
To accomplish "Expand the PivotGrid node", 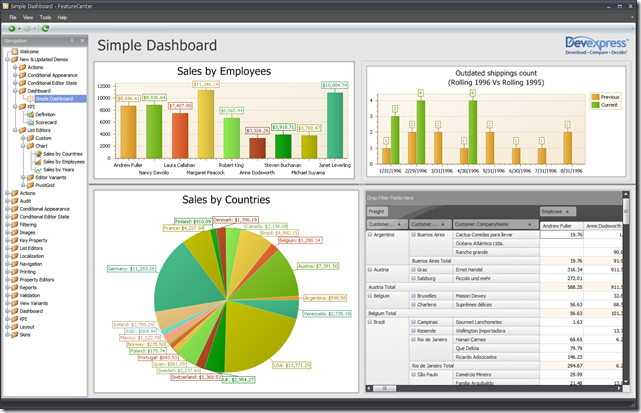I will point(23,185).
